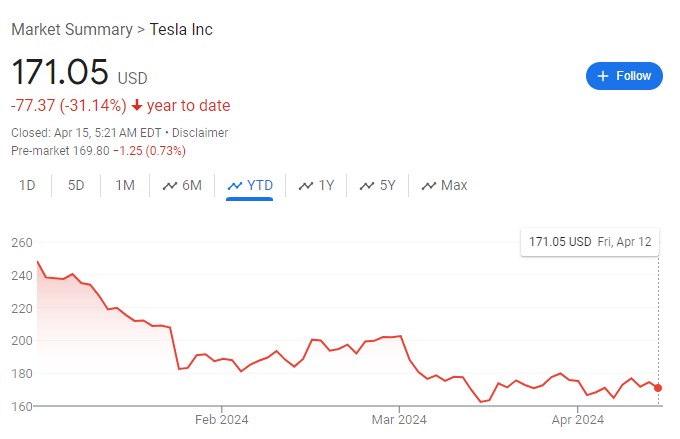
Task: Select the 1D time range tab
Action: pos(28,185)
